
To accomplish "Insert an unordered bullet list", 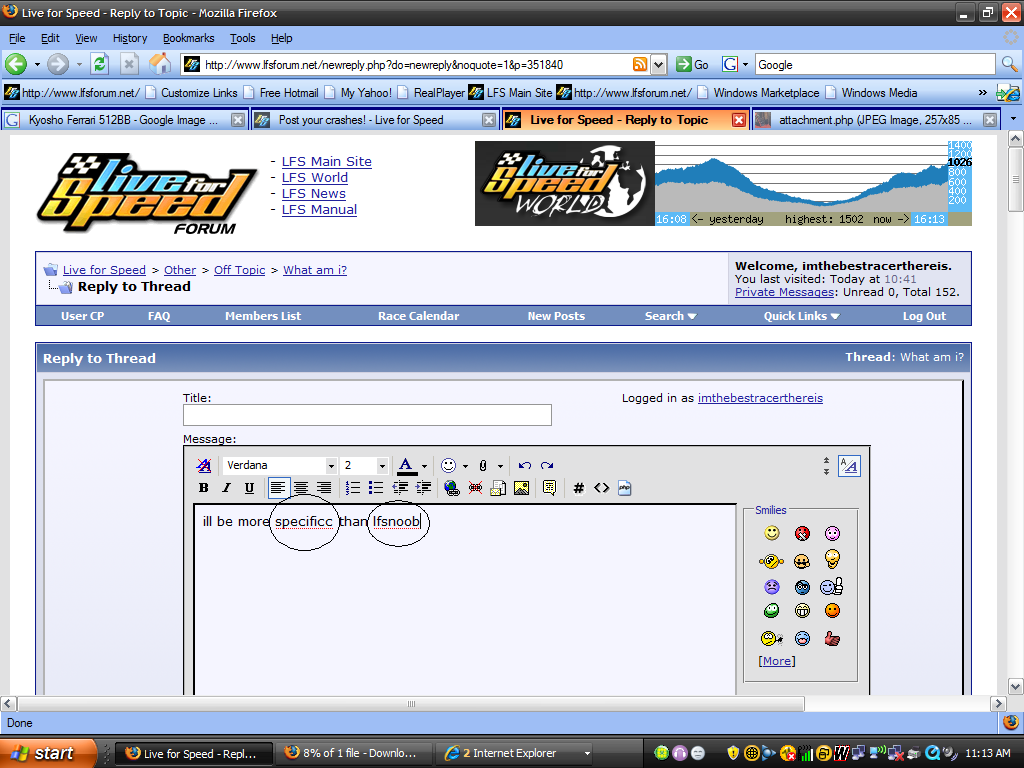I will 376,488.
